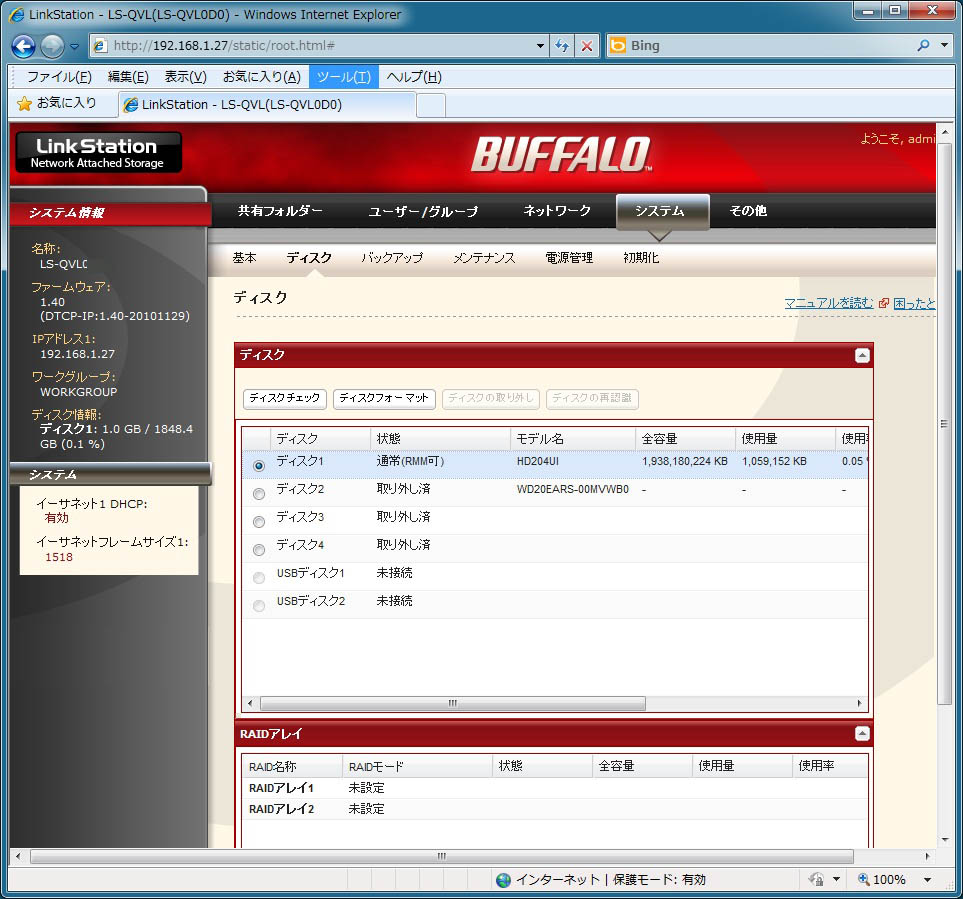Click the security status icon in status bar
This screenshot has width=963, height=899.
(x=816, y=880)
